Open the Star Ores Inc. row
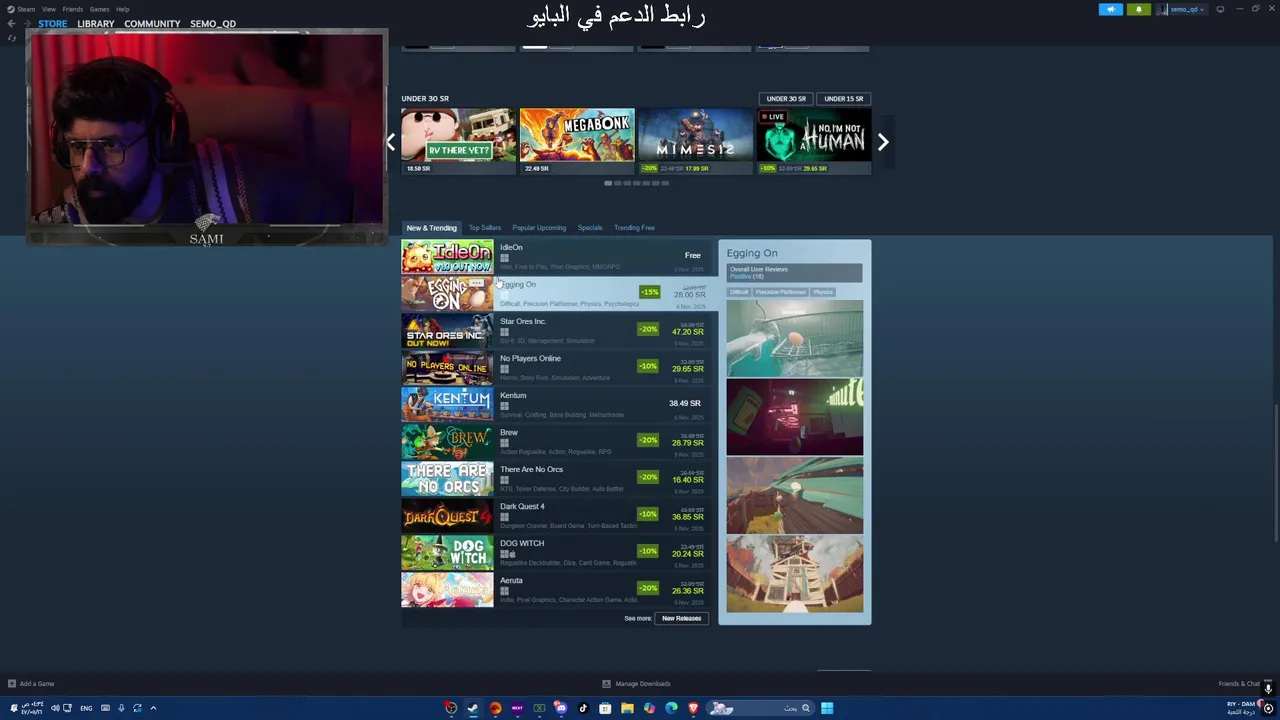This screenshot has width=1280, height=720. click(x=559, y=330)
